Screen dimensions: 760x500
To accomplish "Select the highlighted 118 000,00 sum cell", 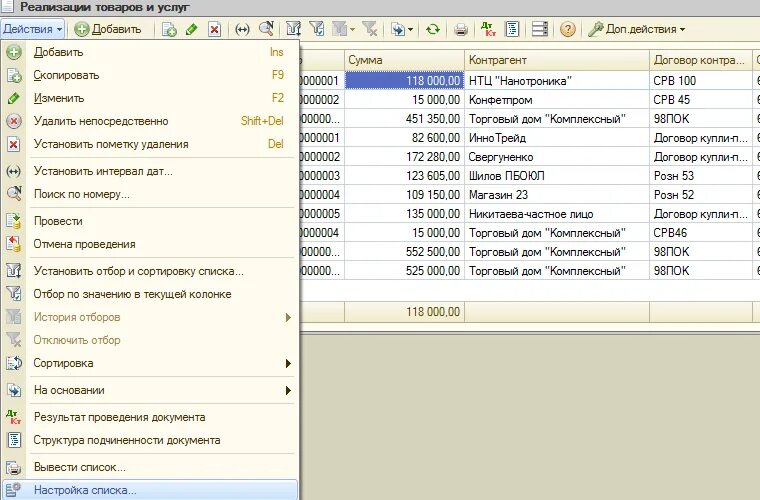I will point(404,80).
